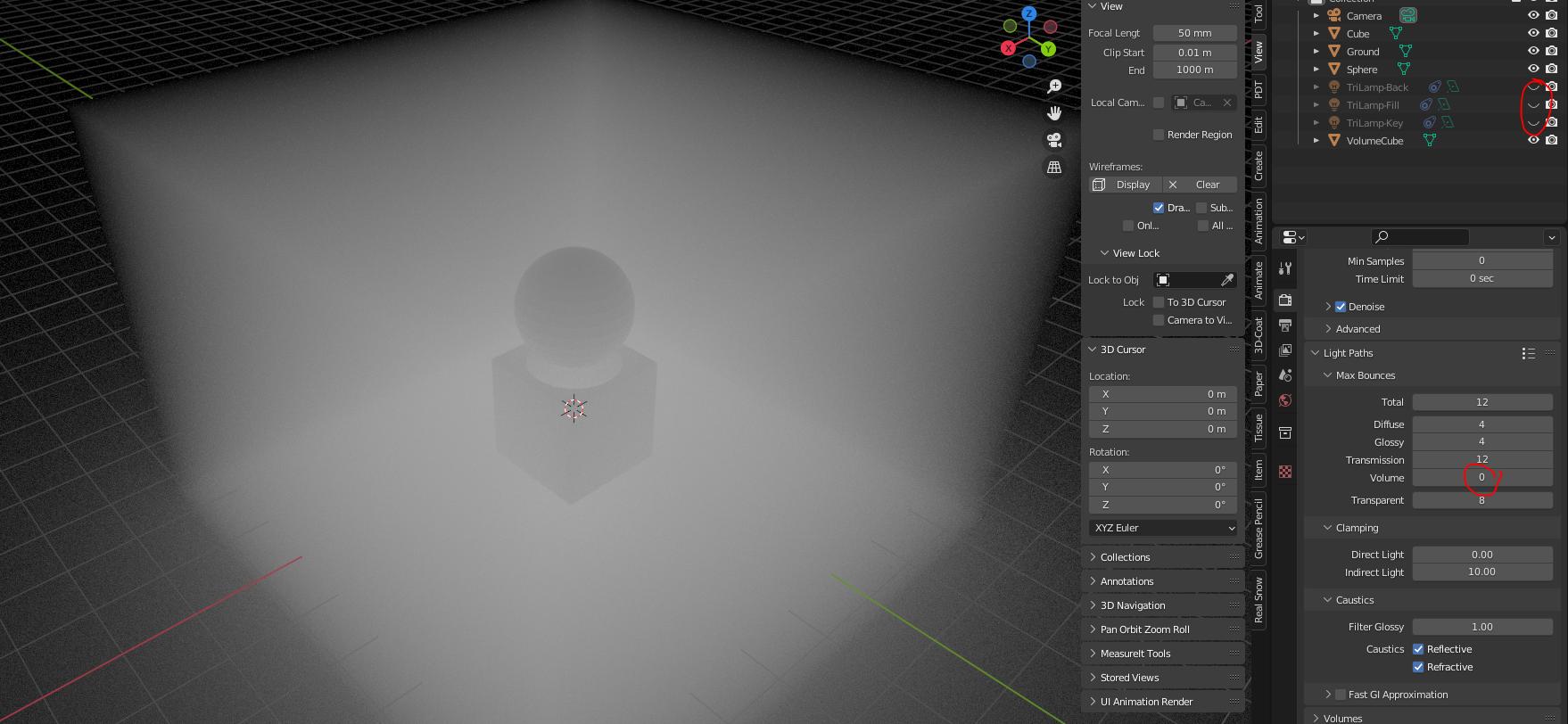
Task: Uncheck Reflective caustics
Action: pos(1418,649)
